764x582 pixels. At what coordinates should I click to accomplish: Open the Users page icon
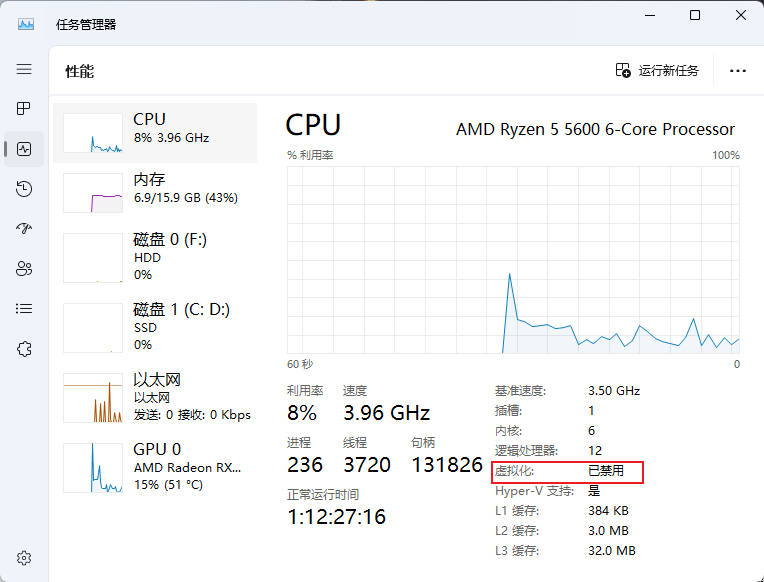(24, 269)
